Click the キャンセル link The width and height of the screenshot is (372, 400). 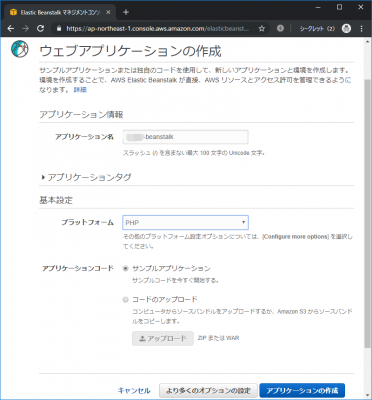pyautogui.click(x=134, y=390)
